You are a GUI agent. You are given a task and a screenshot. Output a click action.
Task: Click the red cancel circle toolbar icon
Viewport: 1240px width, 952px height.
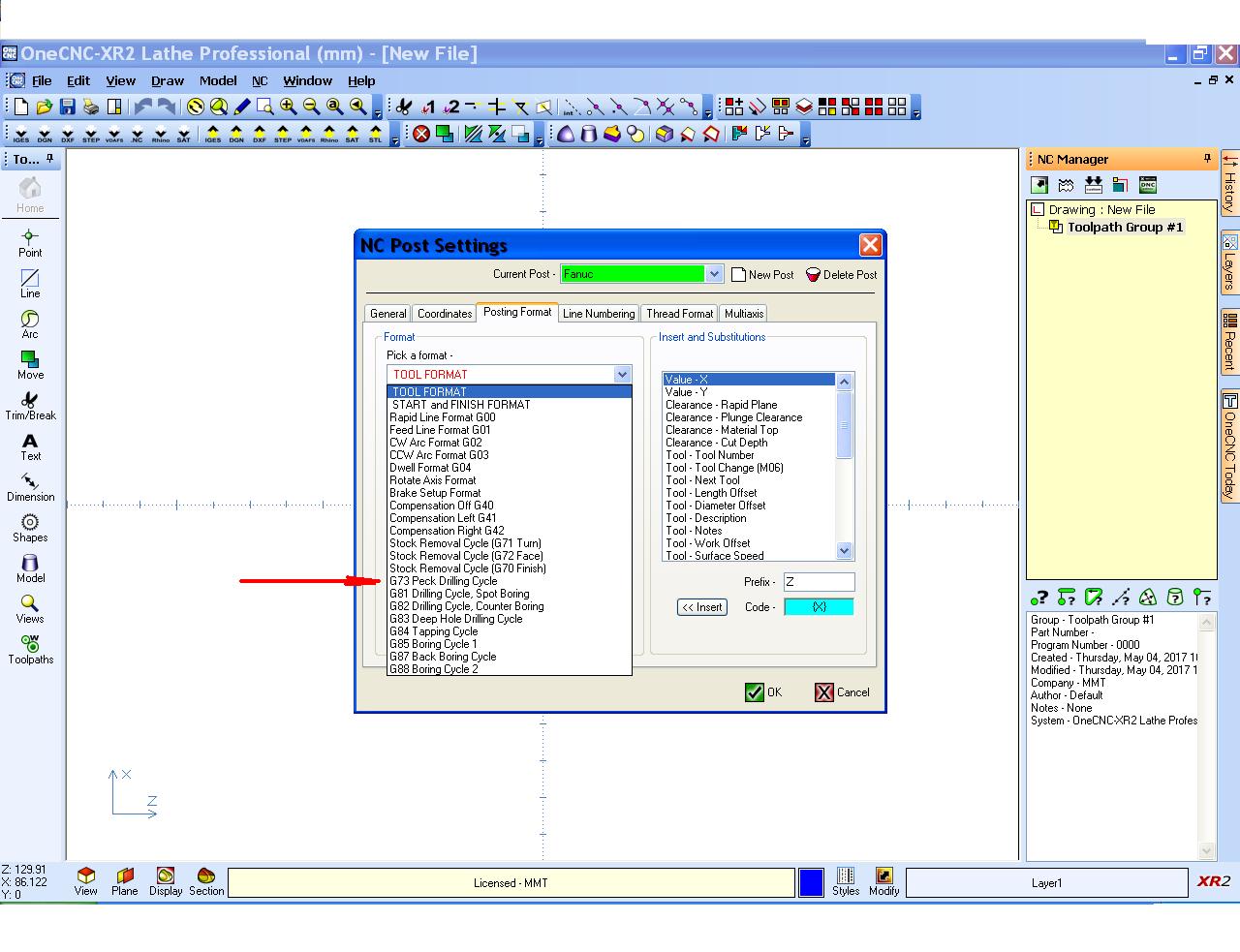[x=421, y=134]
